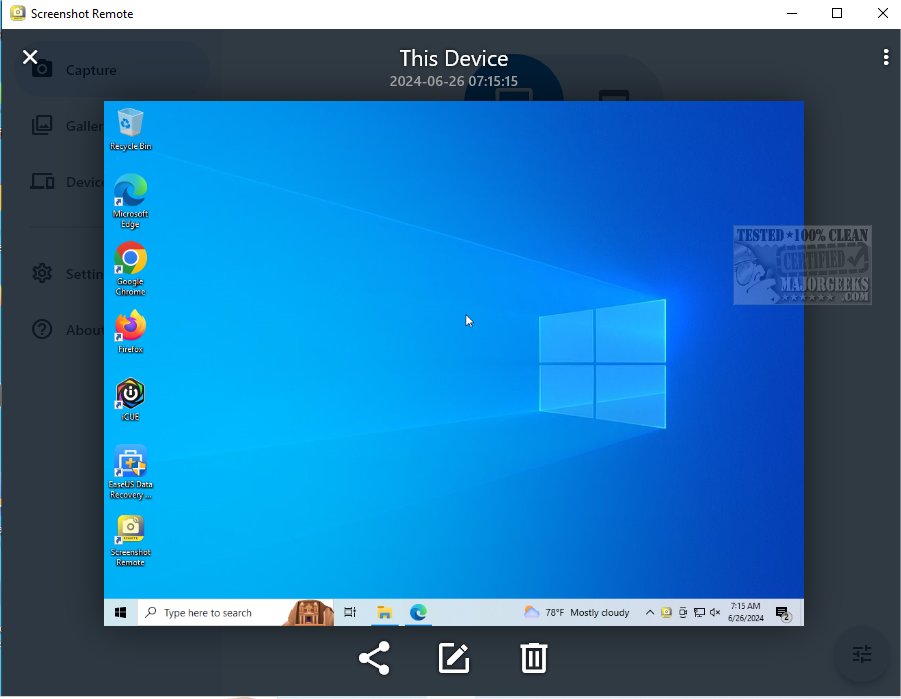Click the Edge icon in the preview taskbar
Viewport: 901px width, 699px height.
click(x=418, y=612)
